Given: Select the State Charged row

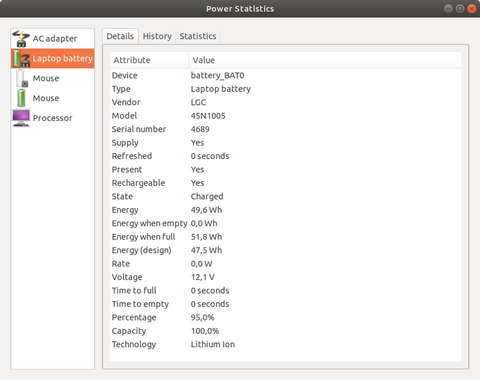Looking at the screenshot, I should coord(286,196).
